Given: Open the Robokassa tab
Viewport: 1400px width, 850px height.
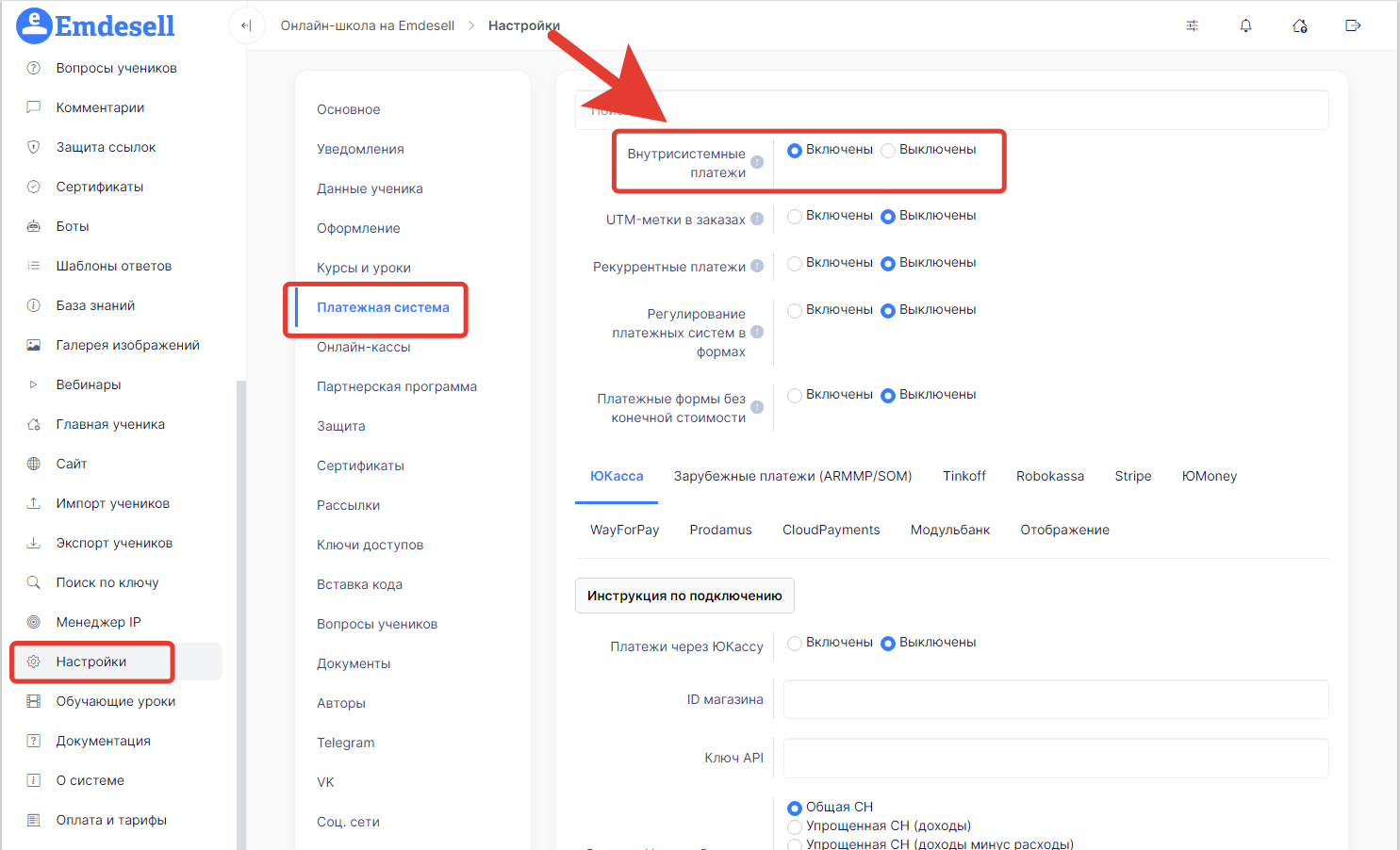Looking at the screenshot, I should pyautogui.click(x=1050, y=476).
